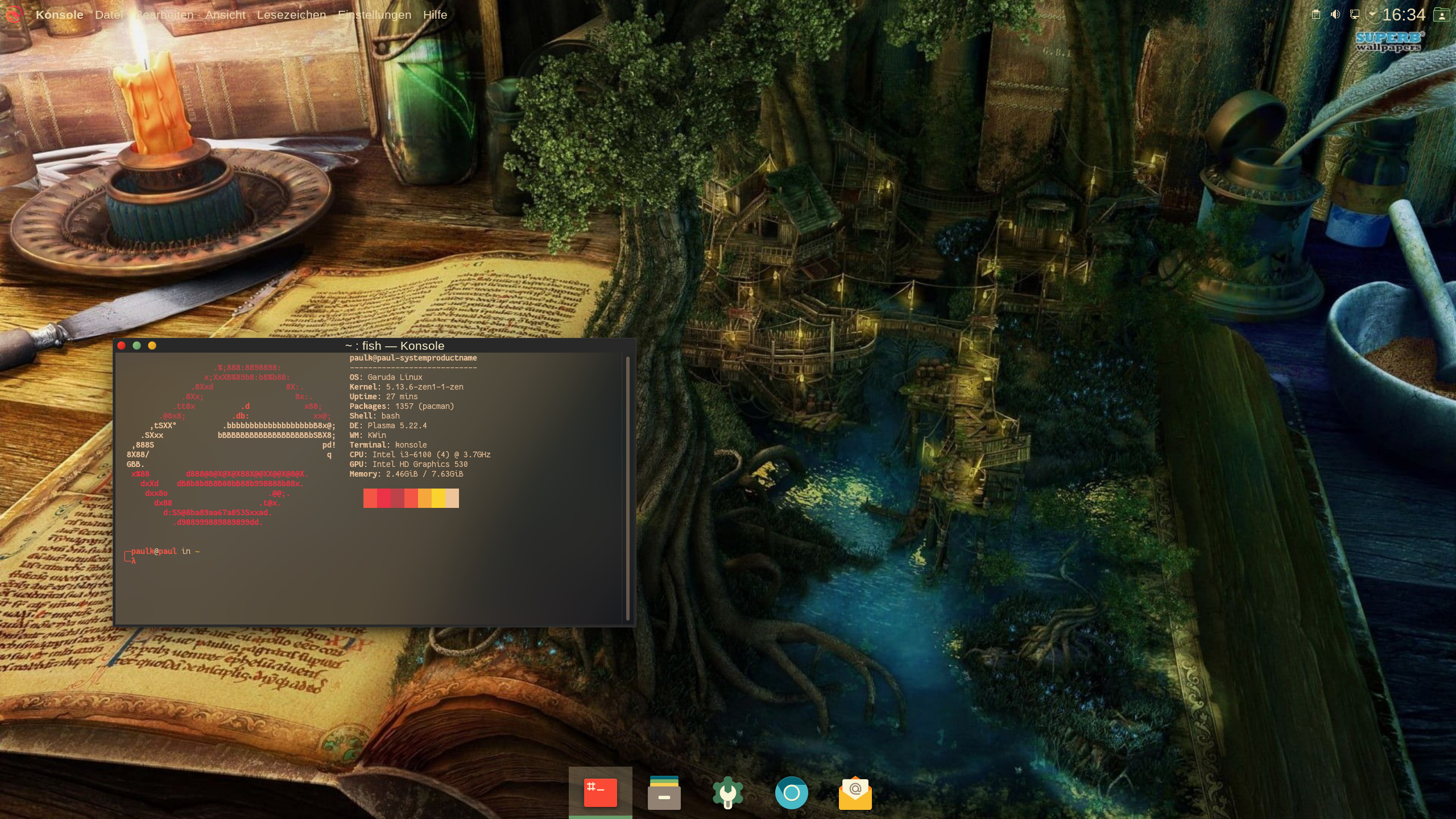Viewport: 1456px width, 819px height.
Task: Open the volume speaker tray icon
Action: pos(1335,15)
